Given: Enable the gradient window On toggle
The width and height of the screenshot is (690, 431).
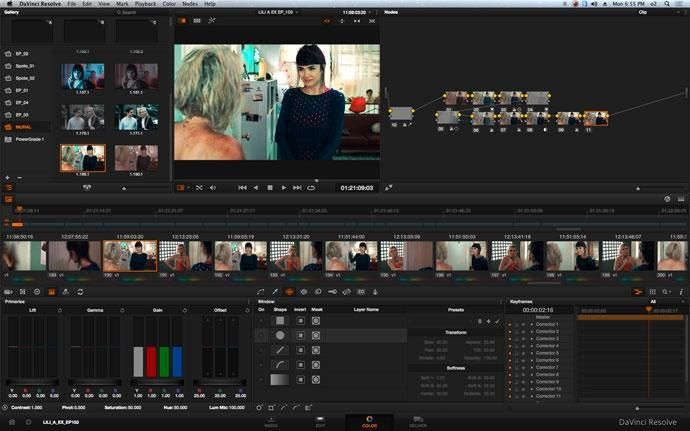Looking at the screenshot, I should (x=261, y=379).
